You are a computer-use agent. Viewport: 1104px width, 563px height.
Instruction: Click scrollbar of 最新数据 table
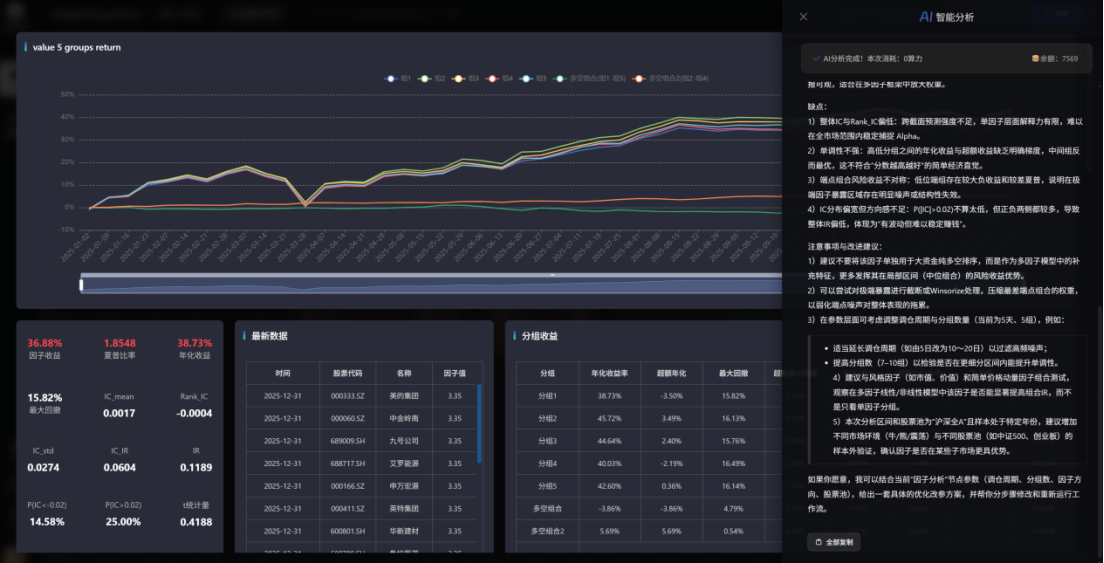click(479, 420)
